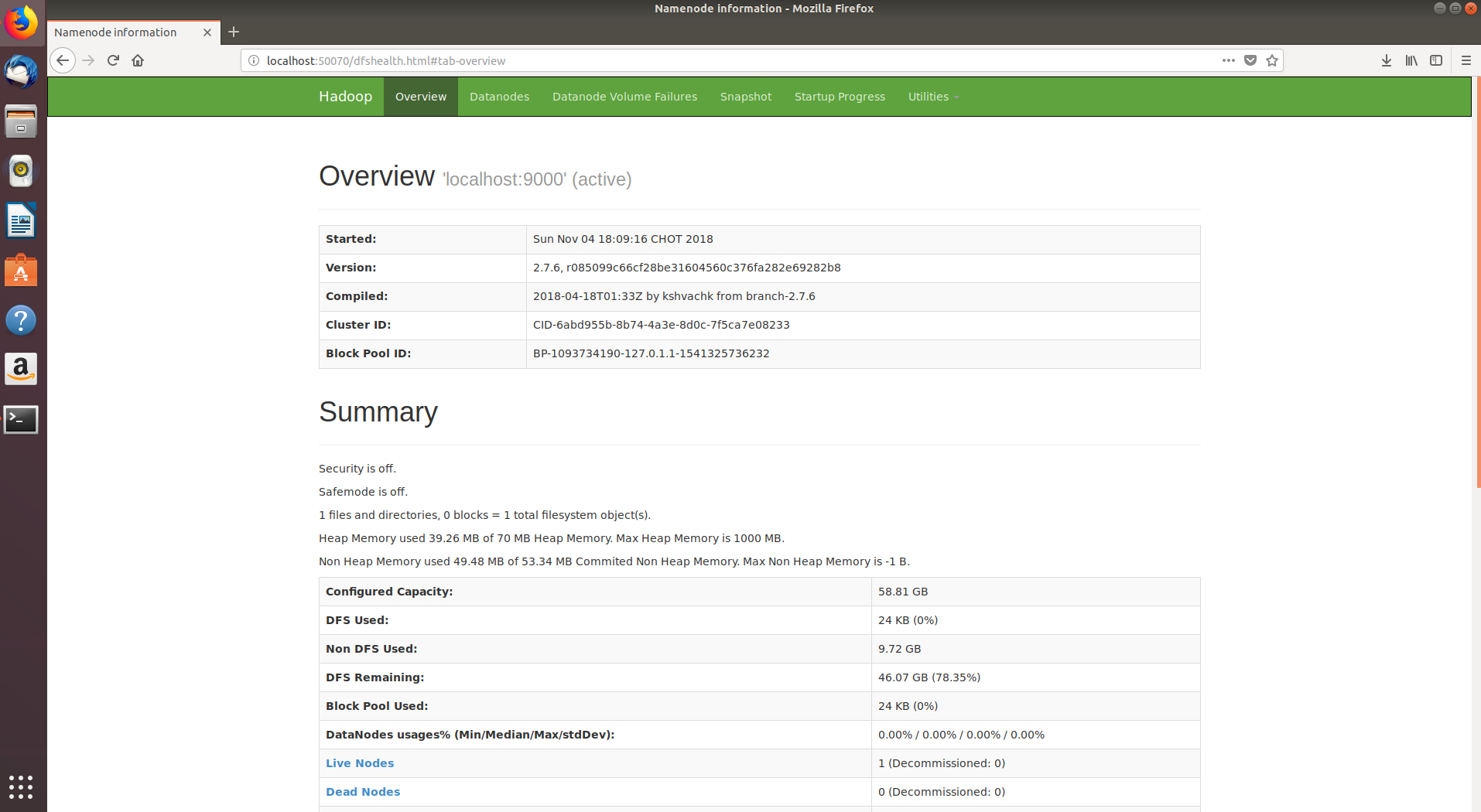Screen dimensions: 1481x812
Task: Click the Firefox reload page icon
Action: [113, 60]
